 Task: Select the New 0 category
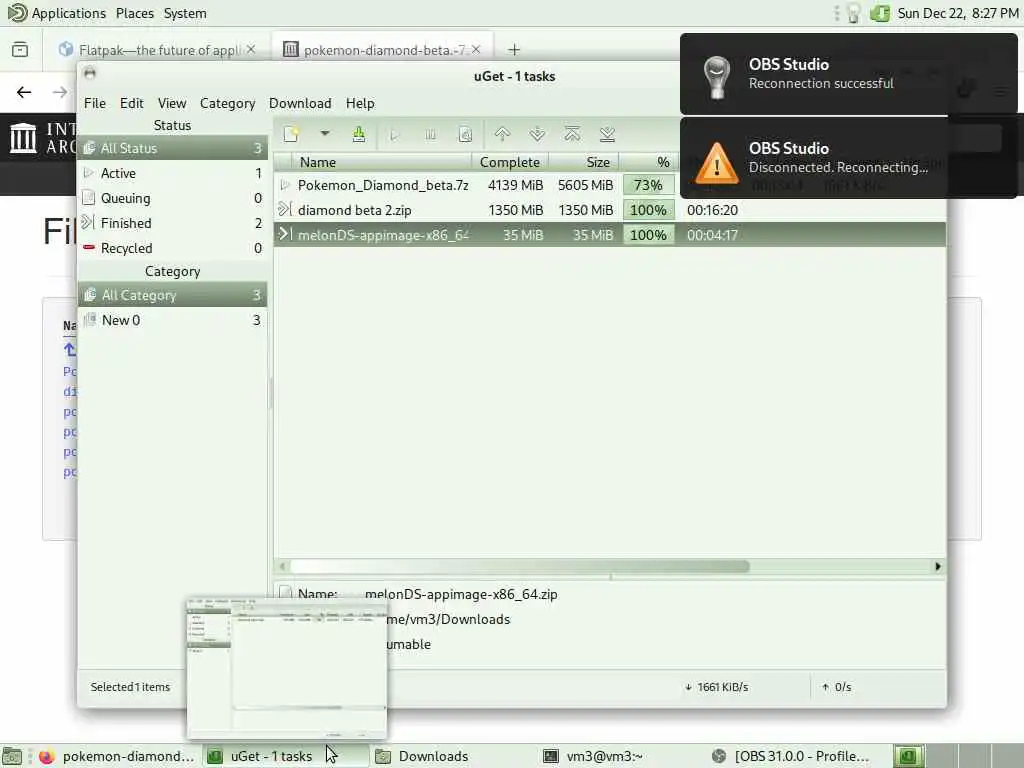173,320
